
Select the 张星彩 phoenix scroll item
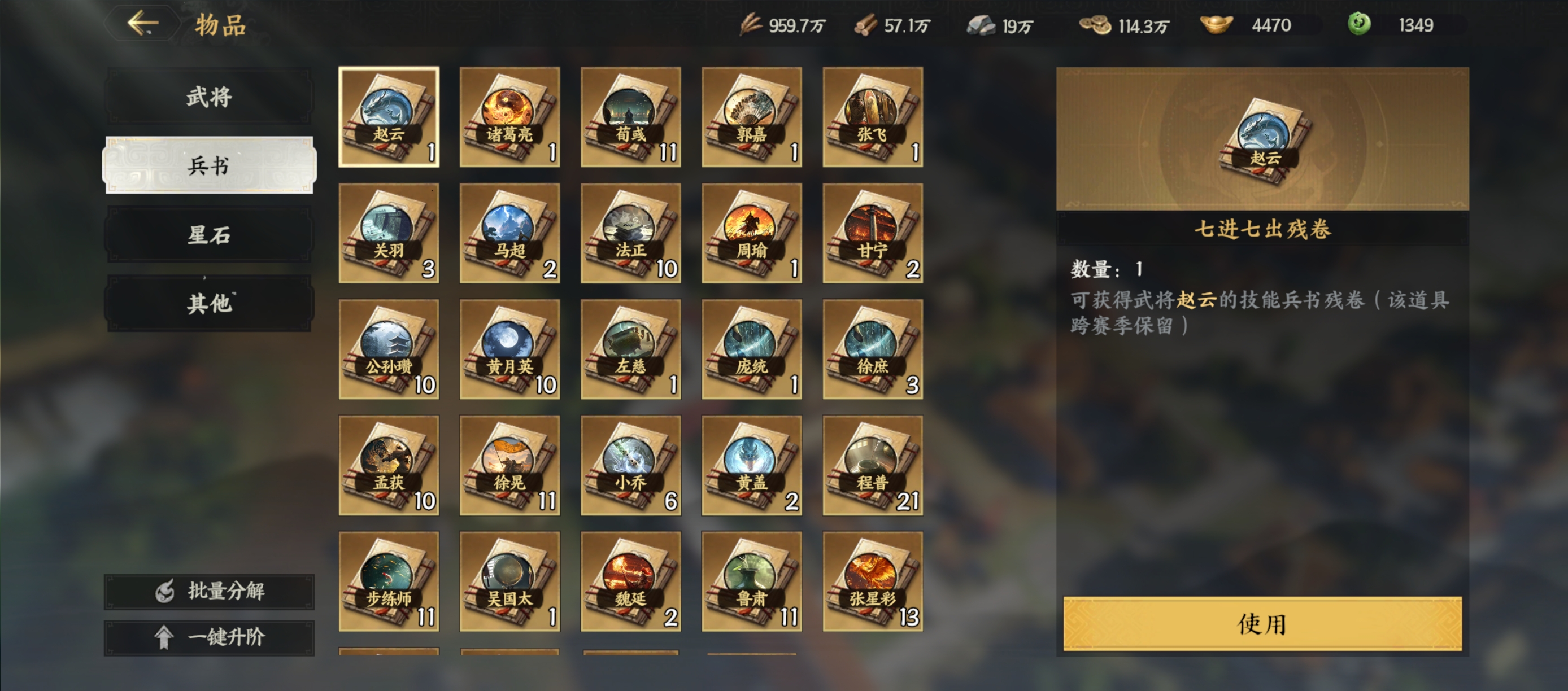pyautogui.click(x=873, y=581)
